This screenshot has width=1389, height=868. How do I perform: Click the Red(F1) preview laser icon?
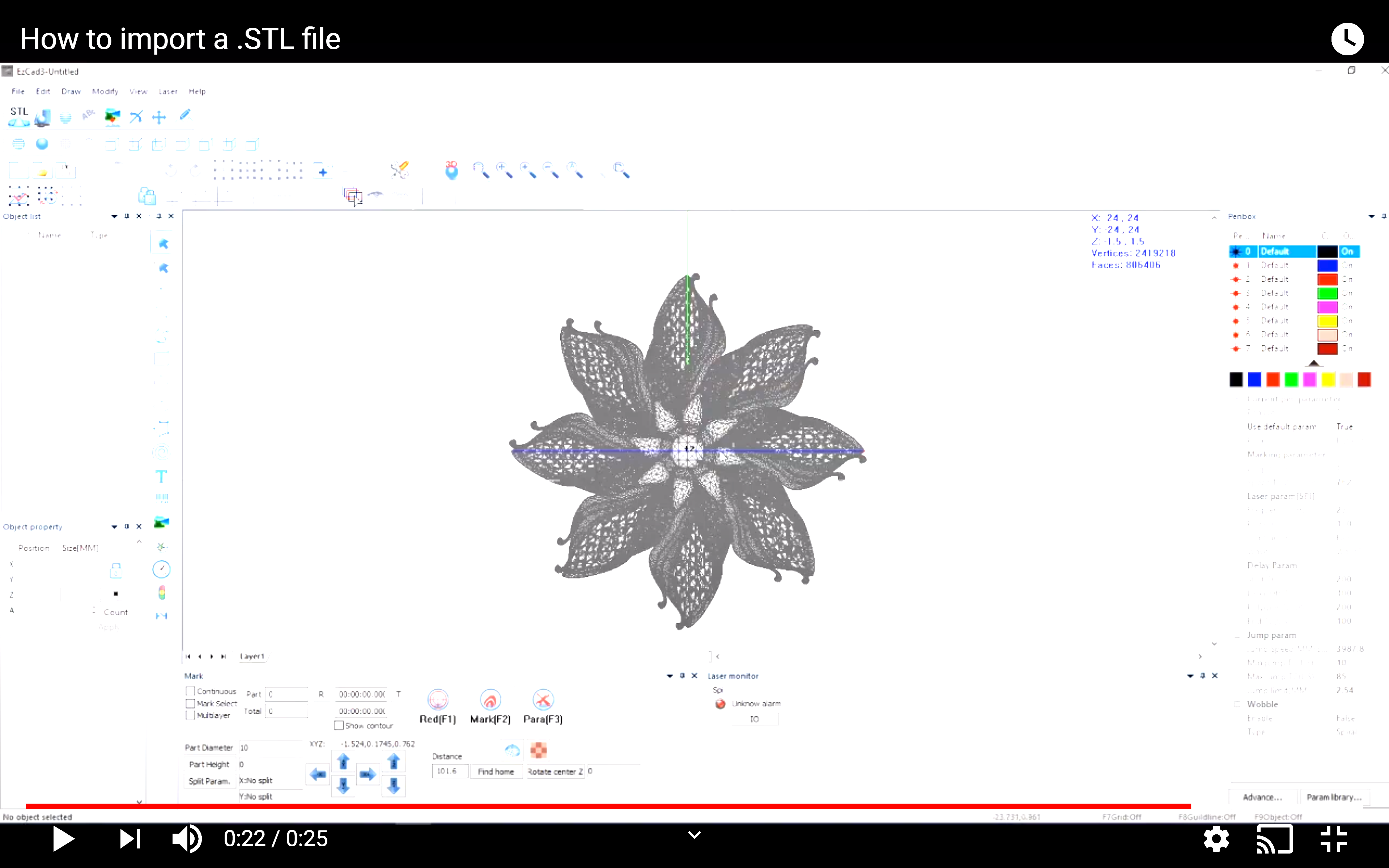click(x=437, y=700)
